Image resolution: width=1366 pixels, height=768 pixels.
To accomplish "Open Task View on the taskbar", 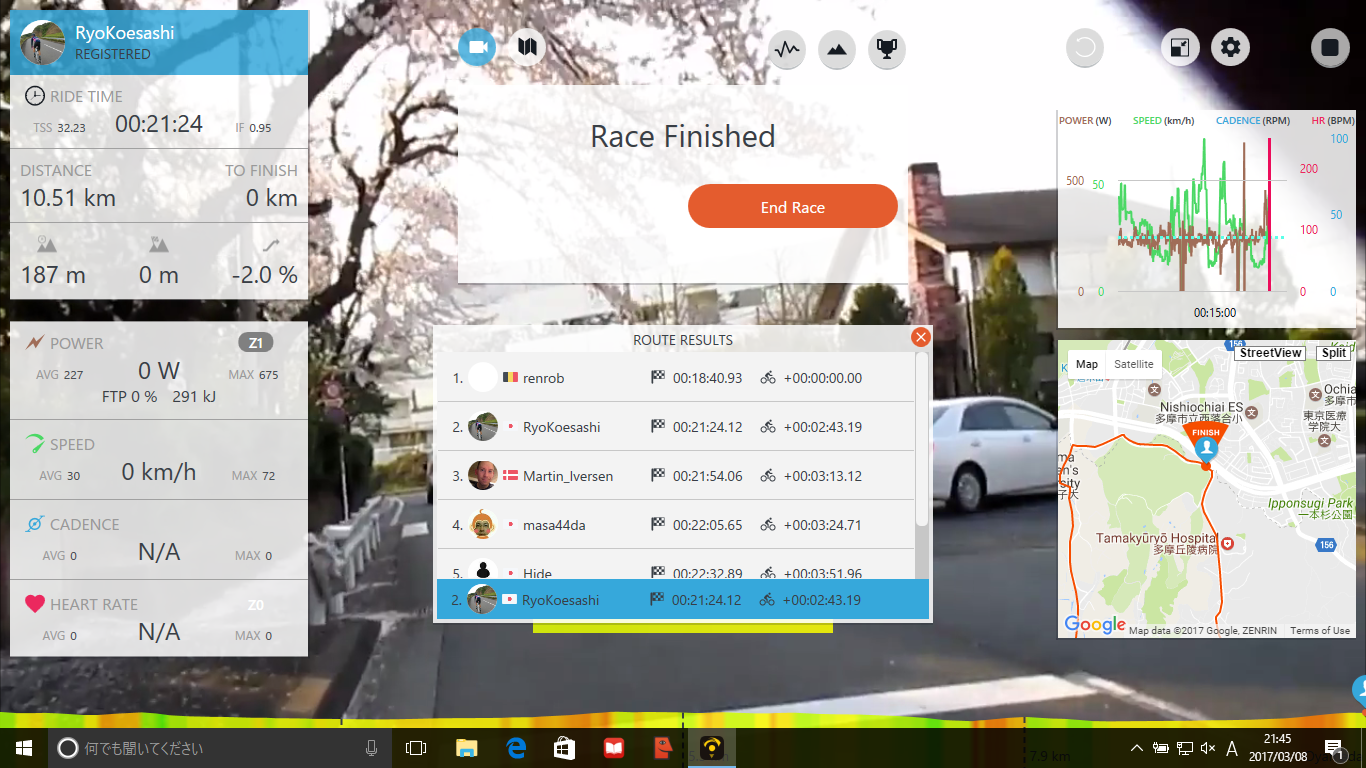I will 416,748.
